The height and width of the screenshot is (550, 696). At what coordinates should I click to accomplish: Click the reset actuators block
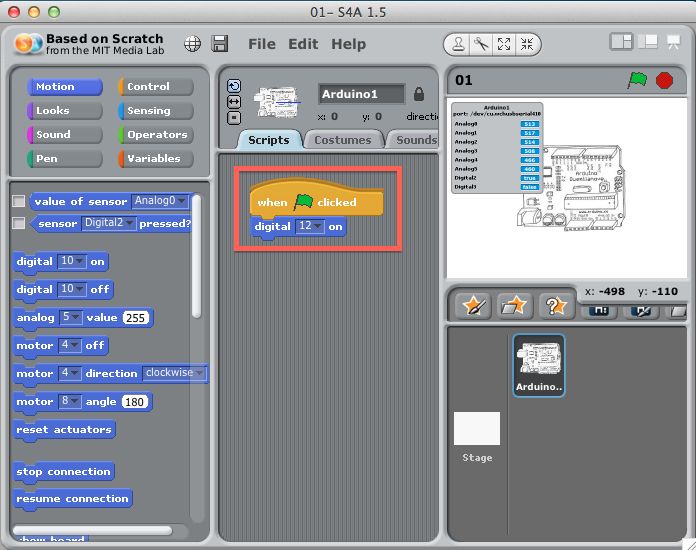tap(64, 430)
